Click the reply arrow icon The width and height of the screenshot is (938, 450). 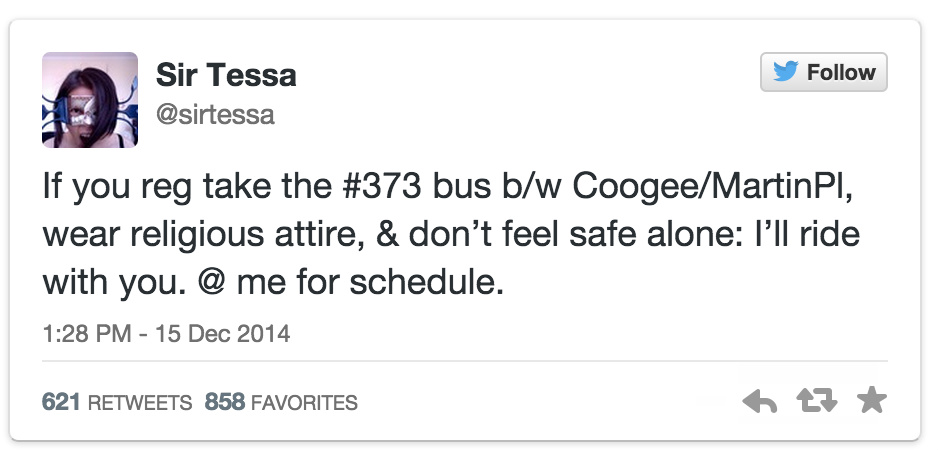pyautogui.click(x=761, y=402)
